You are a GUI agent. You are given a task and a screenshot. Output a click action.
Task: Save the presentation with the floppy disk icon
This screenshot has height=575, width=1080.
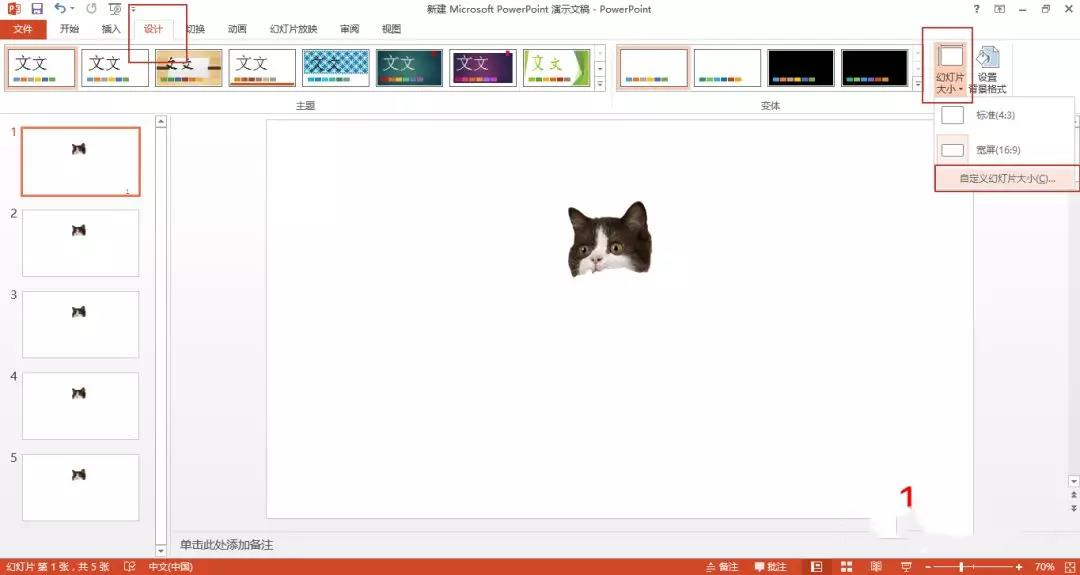coord(37,9)
